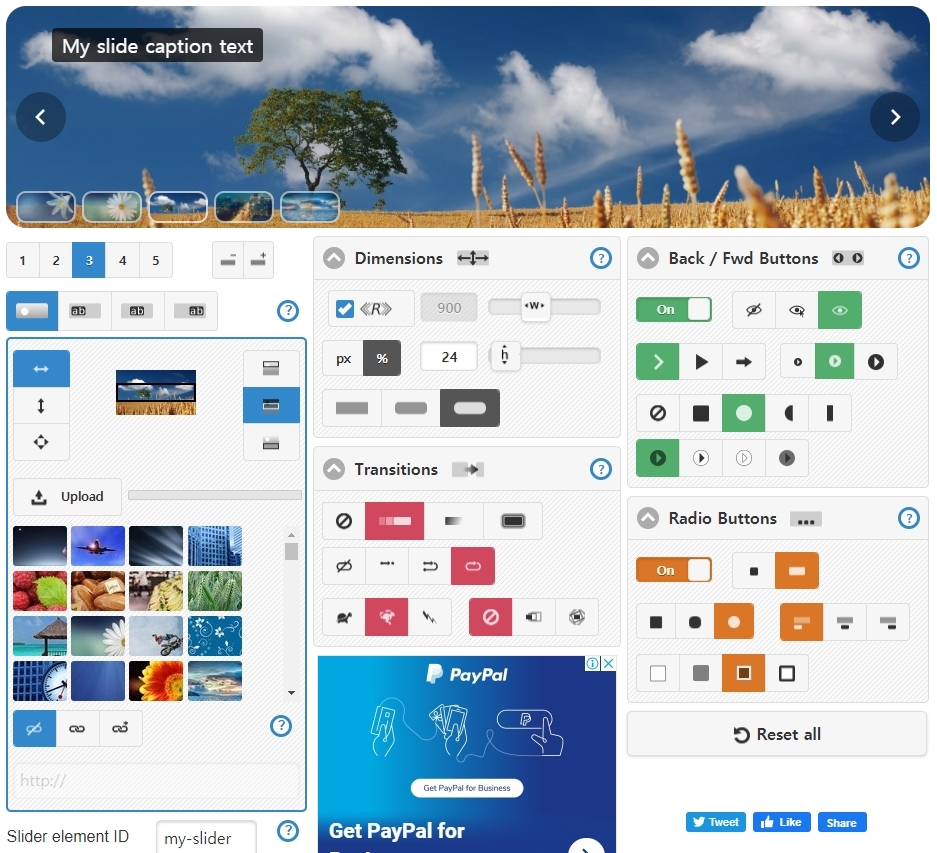Turn off the Radio Buttons switch
The width and height of the screenshot is (937, 853).
[673, 570]
